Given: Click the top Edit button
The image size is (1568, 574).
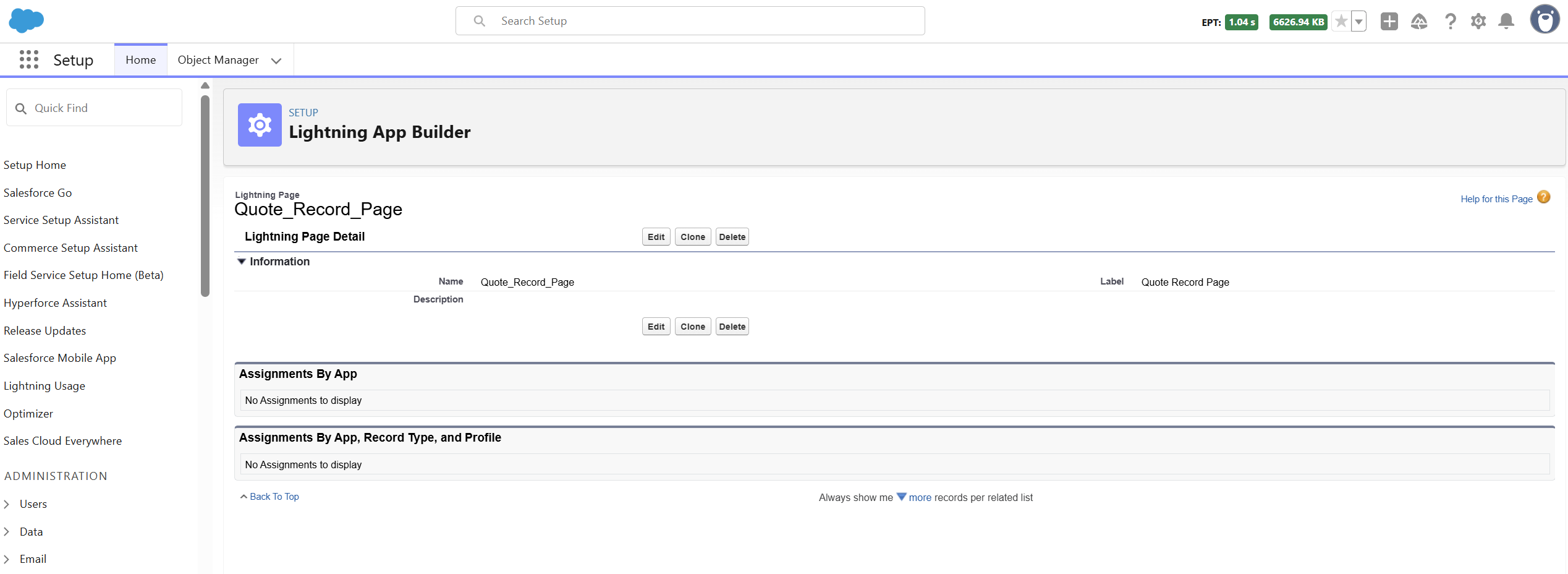Looking at the screenshot, I should (x=656, y=237).
